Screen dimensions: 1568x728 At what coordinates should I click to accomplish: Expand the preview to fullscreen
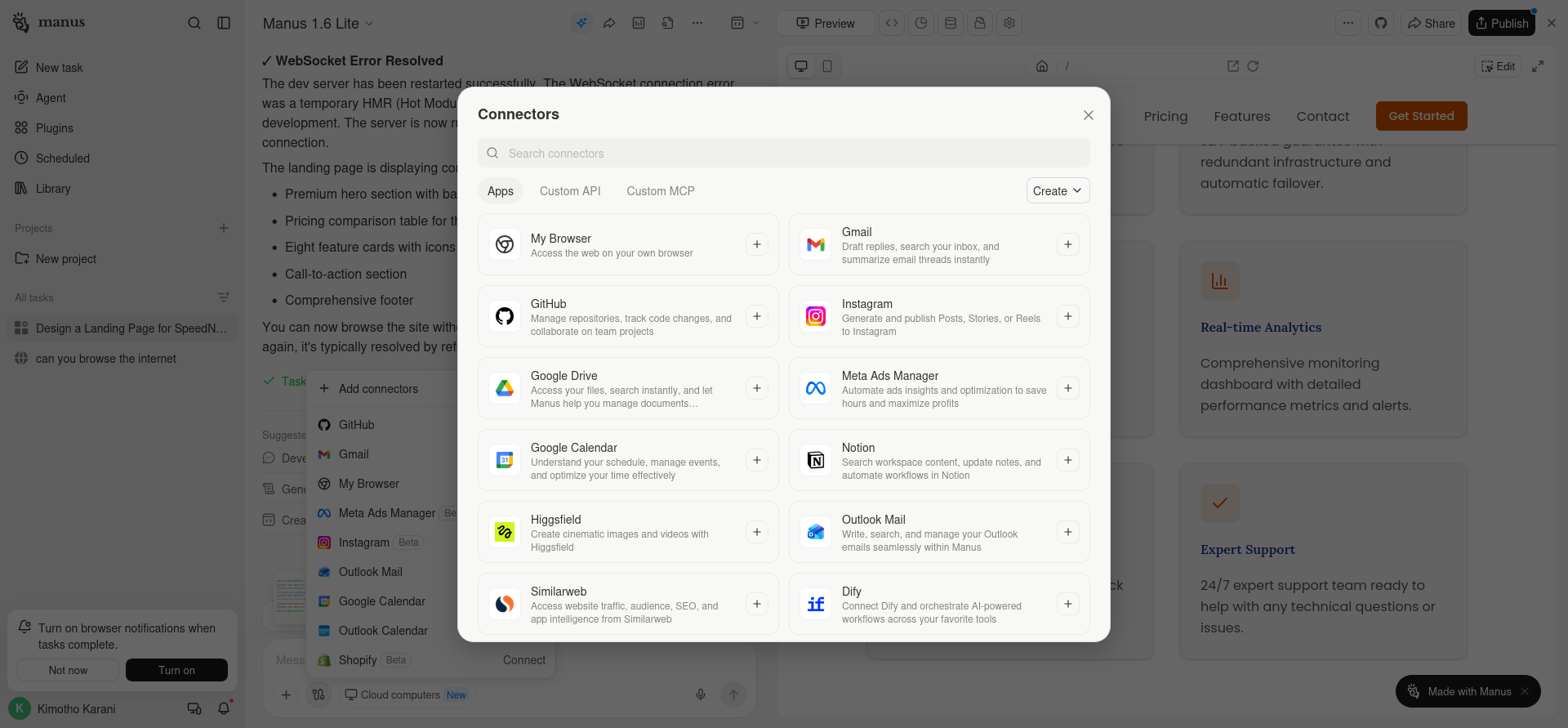1538,66
